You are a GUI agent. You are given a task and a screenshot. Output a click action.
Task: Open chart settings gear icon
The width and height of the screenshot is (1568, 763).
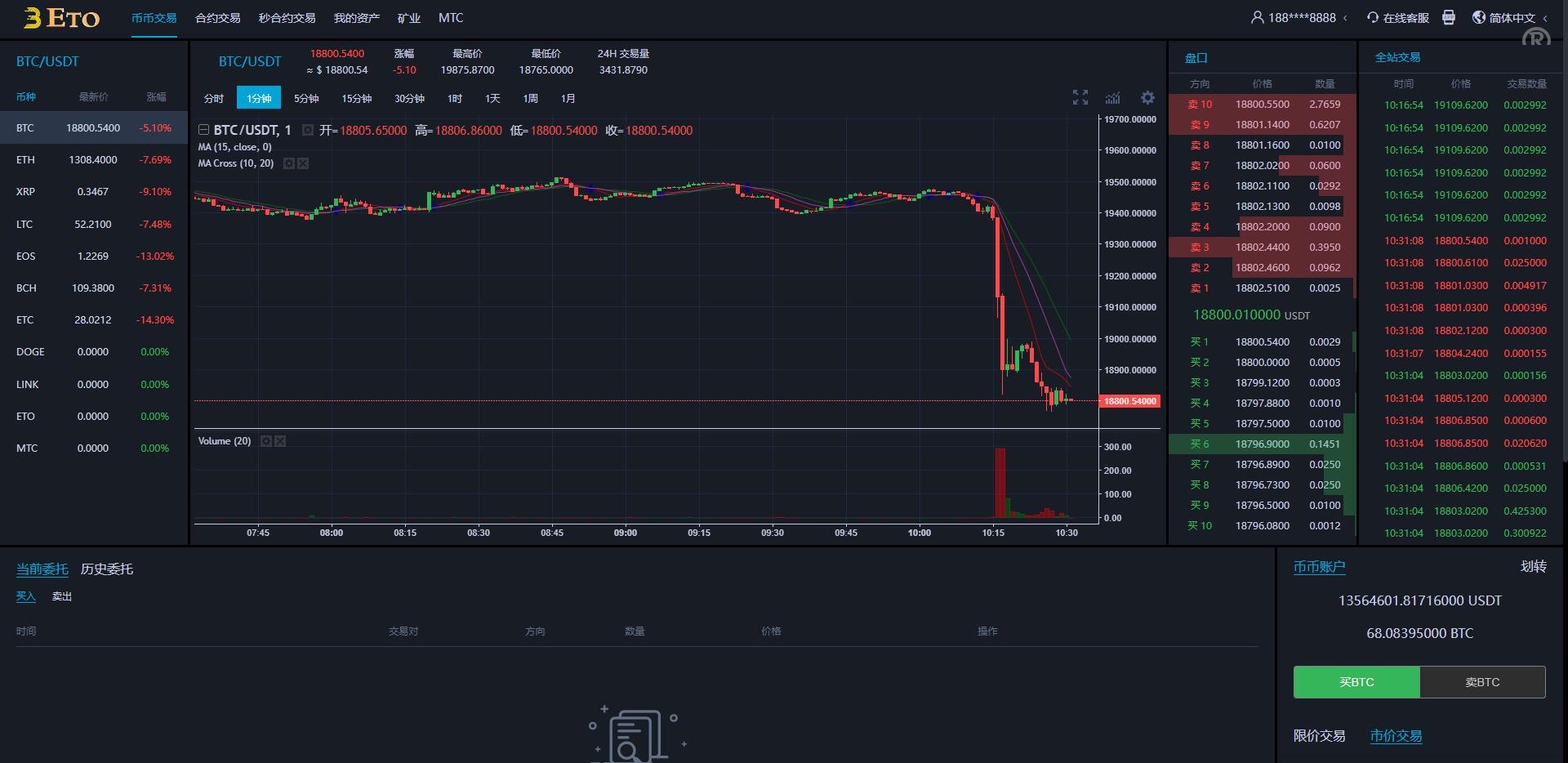pos(1147,98)
